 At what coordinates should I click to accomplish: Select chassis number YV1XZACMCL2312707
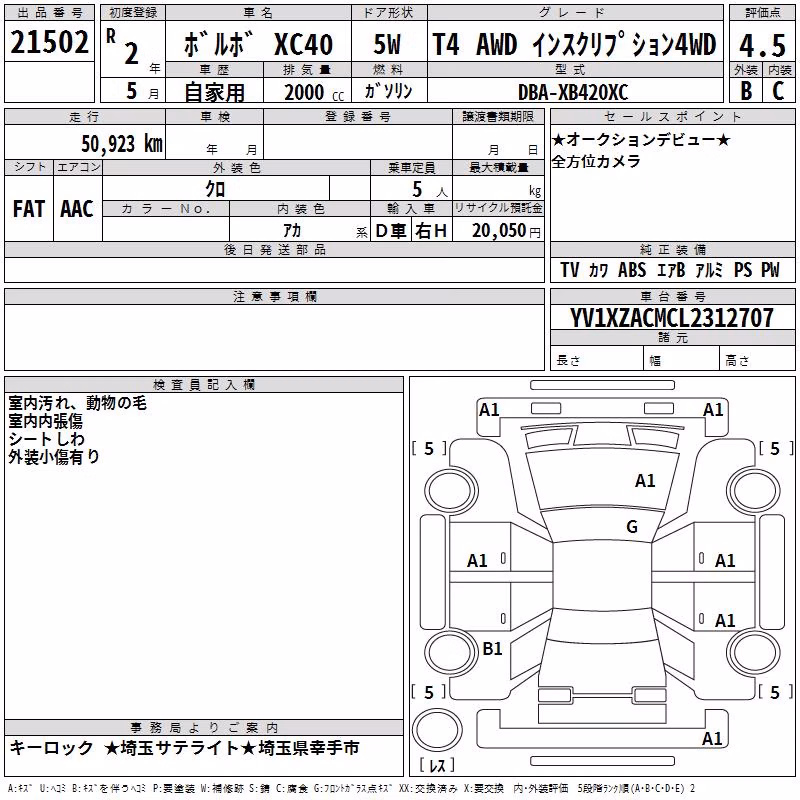pyautogui.click(x=672, y=318)
